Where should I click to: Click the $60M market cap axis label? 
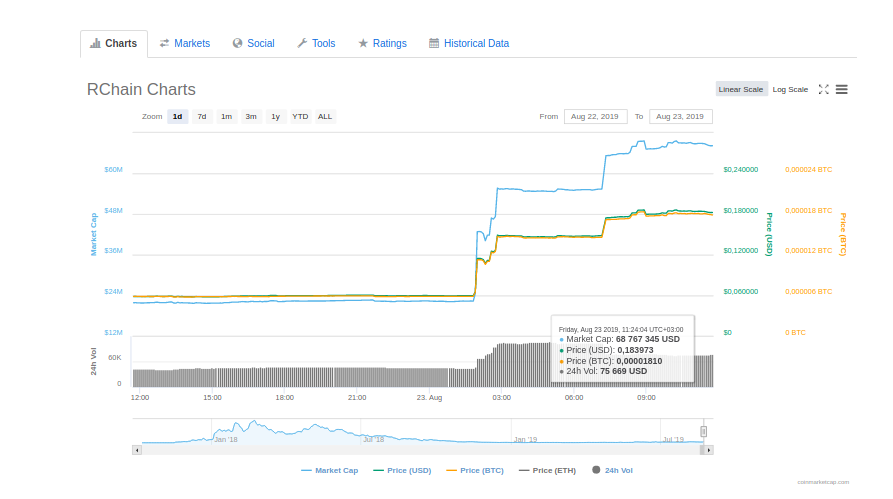[x=113, y=170]
